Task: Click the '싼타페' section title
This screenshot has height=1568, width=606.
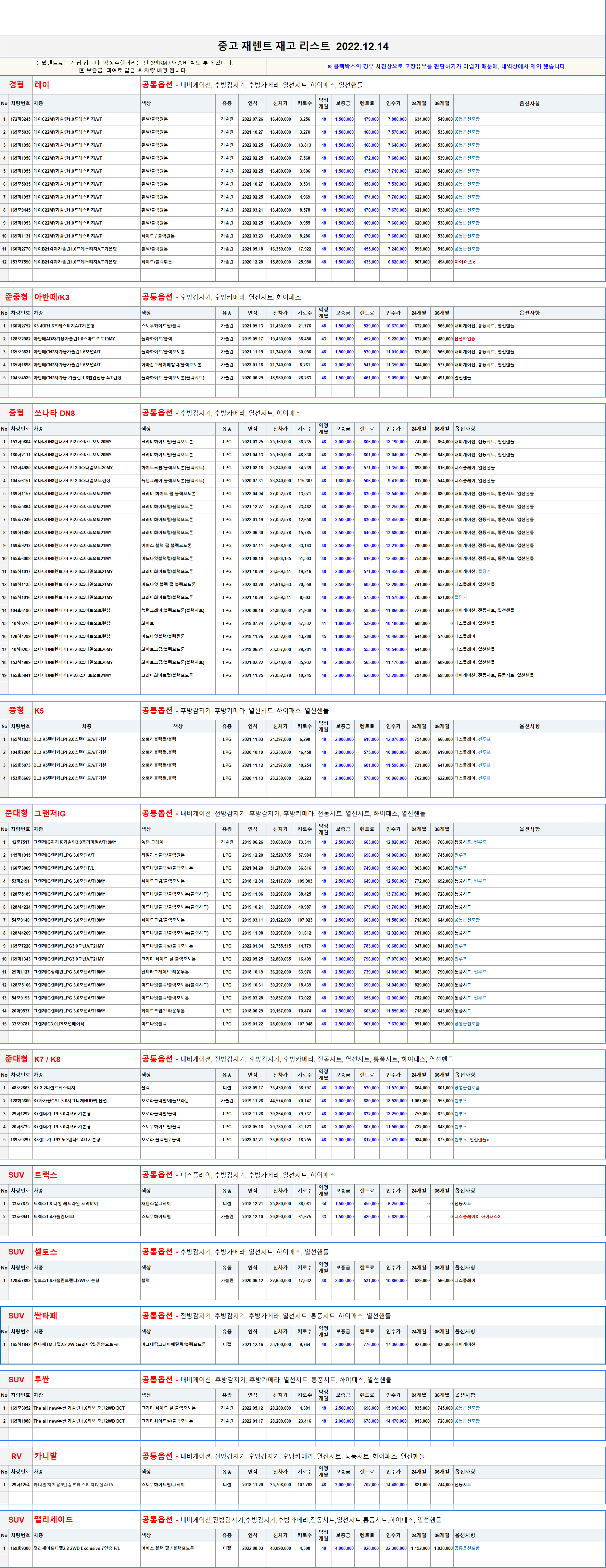Action: (46, 1316)
